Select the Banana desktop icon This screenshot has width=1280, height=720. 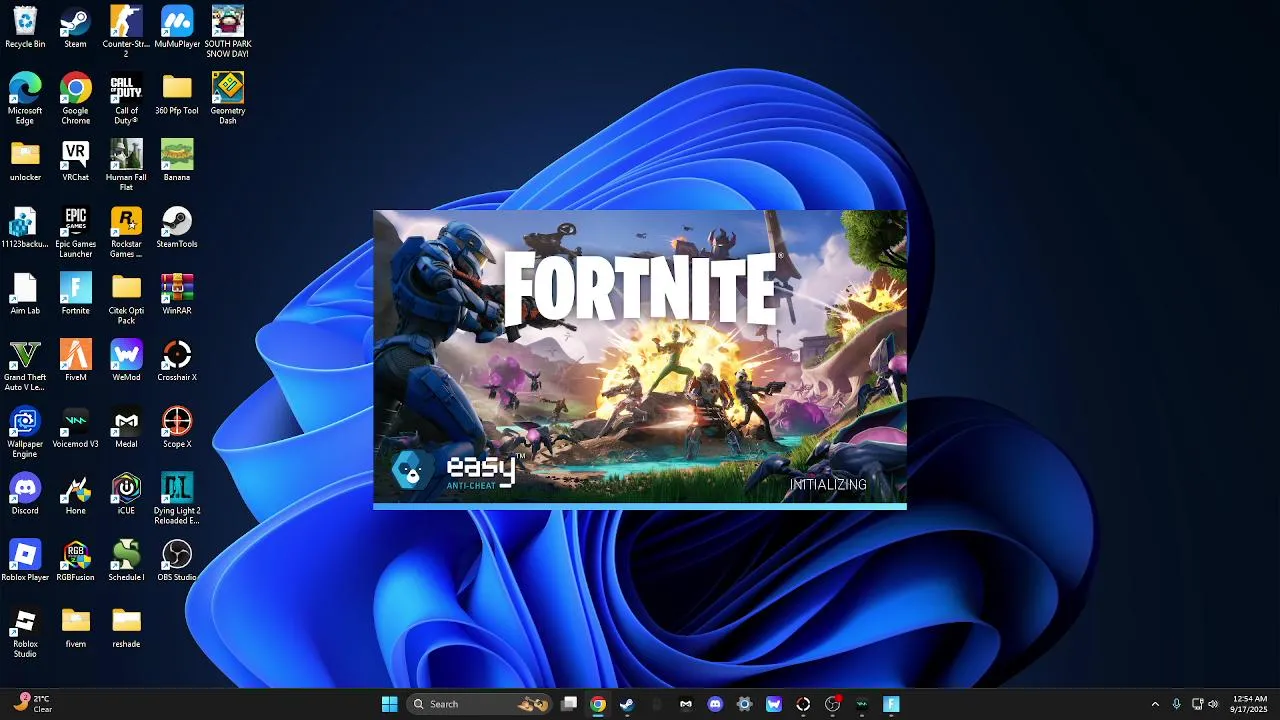[177, 160]
